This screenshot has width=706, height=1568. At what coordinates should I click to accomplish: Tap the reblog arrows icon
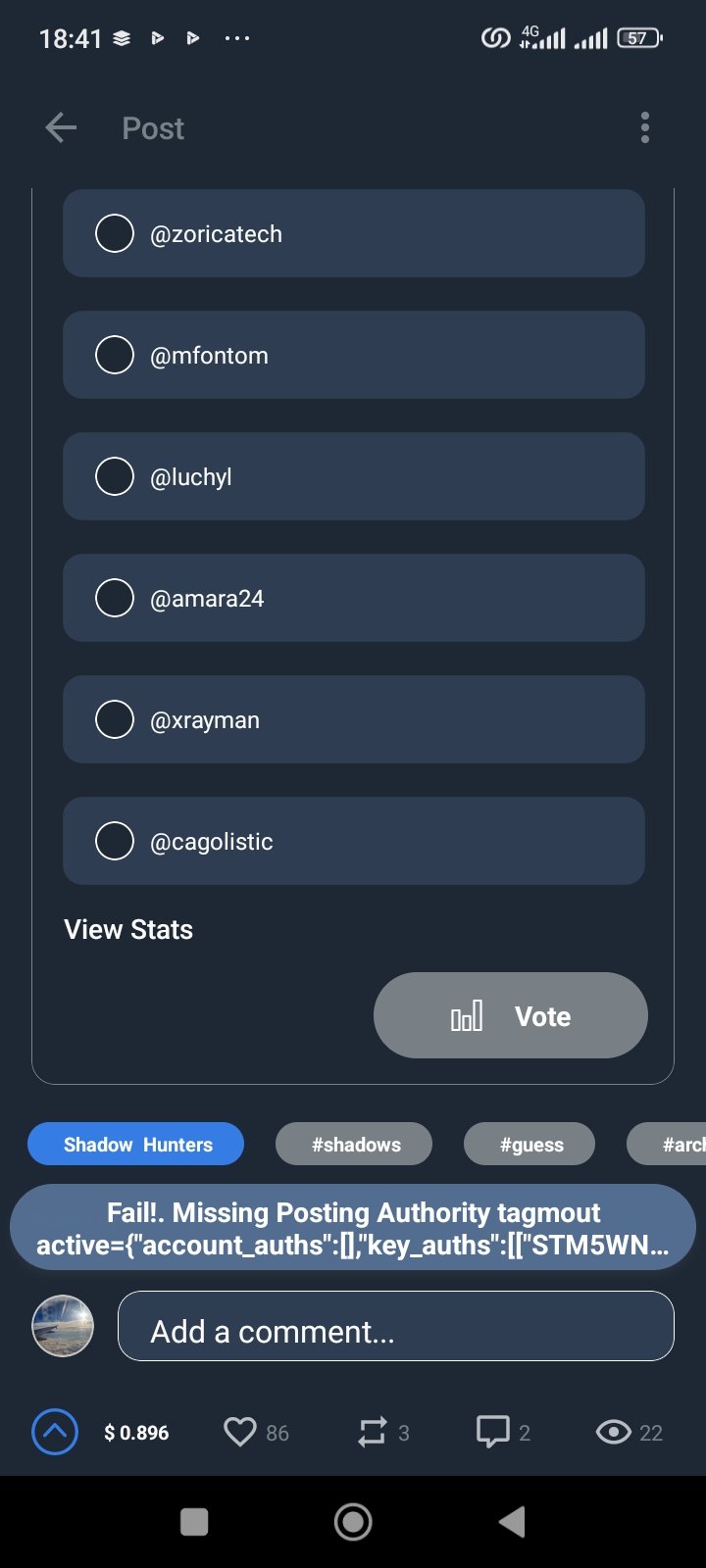pyautogui.click(x=373, y=1432)
